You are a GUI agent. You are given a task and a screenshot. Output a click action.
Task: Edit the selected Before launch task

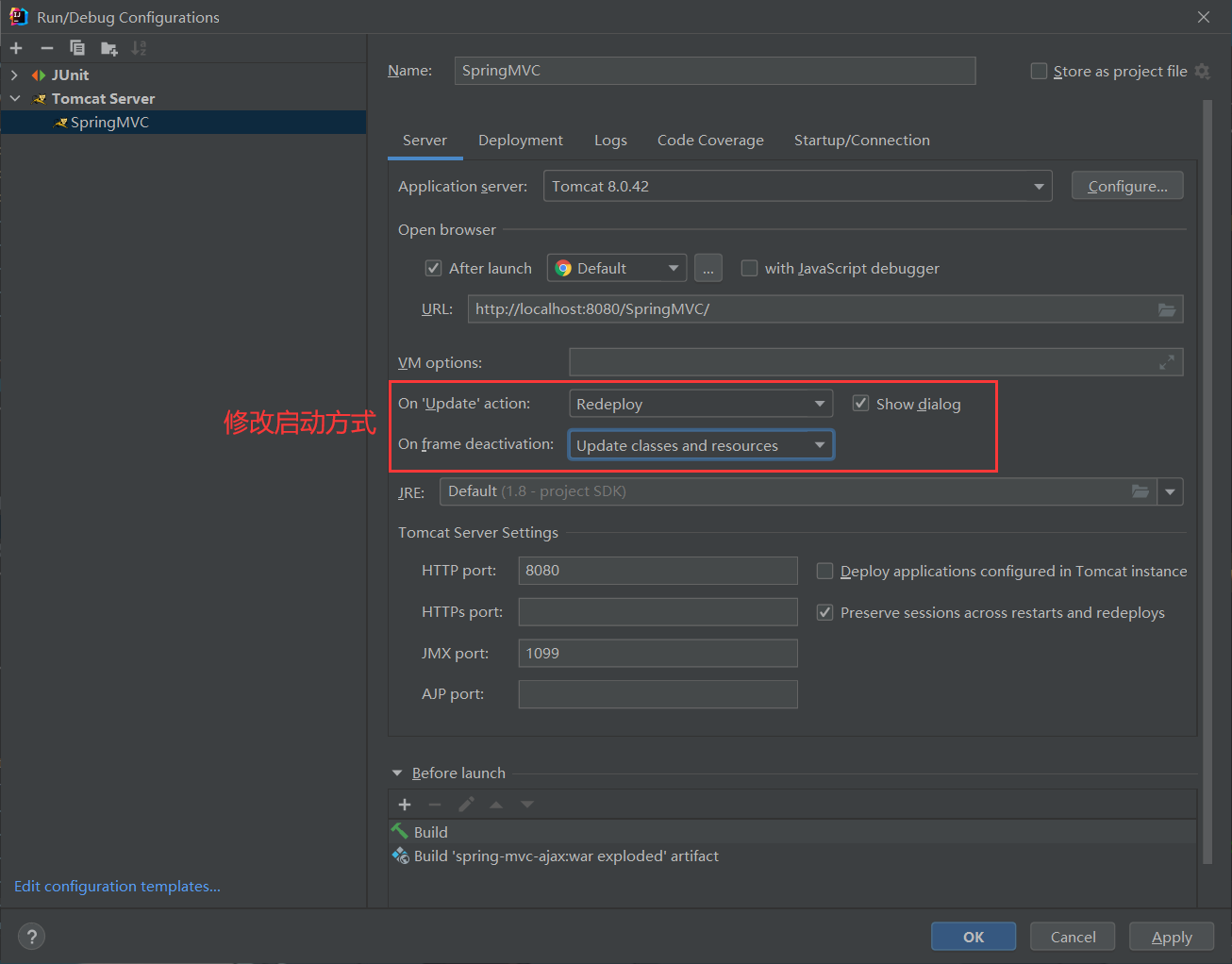coord(466,805)
